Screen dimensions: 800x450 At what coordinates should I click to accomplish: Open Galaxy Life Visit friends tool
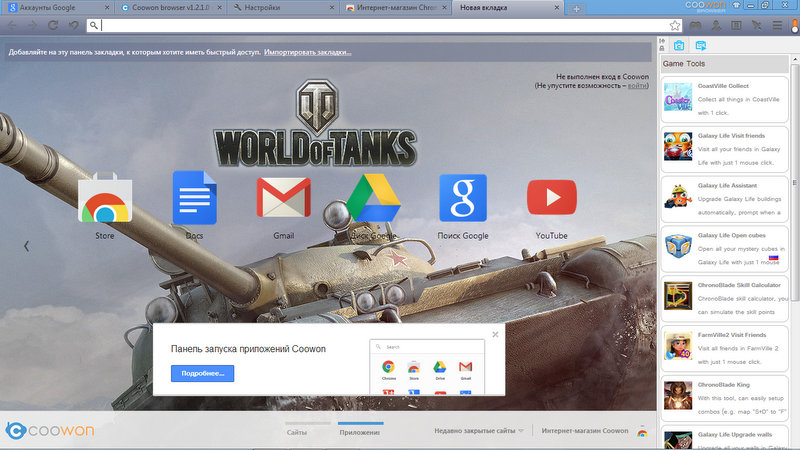point(724,149)
